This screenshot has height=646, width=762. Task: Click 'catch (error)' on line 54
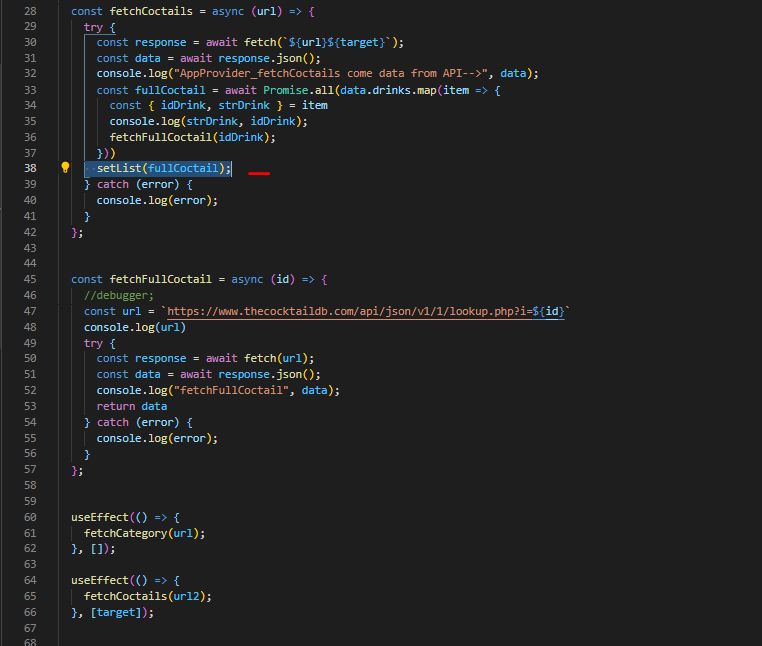138,422
